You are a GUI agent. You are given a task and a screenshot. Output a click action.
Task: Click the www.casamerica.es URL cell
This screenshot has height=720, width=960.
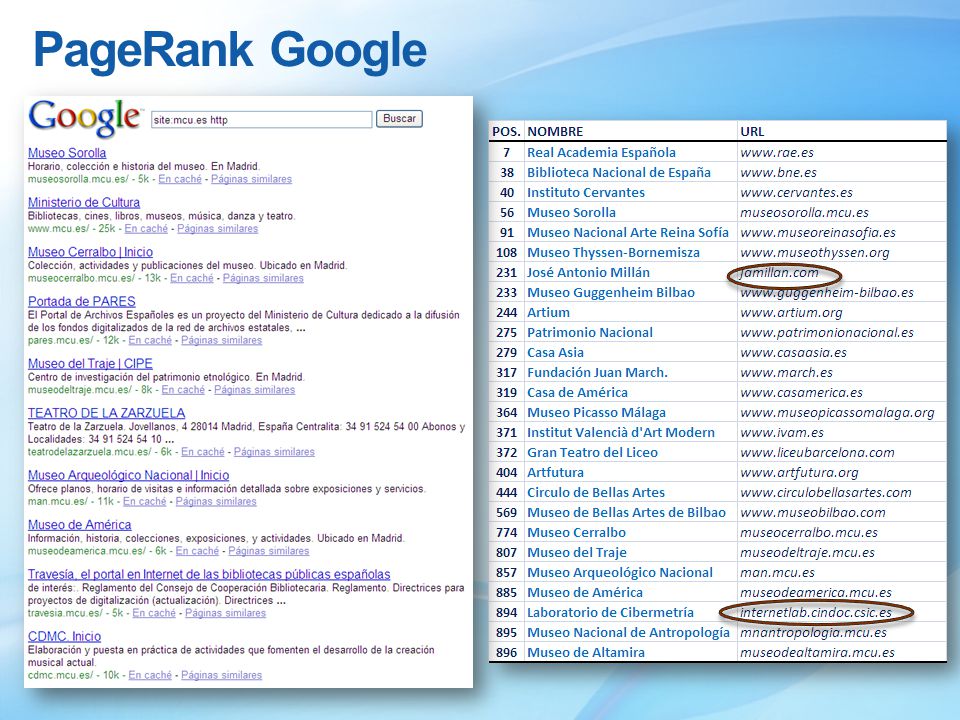click(x=801, y=392)
